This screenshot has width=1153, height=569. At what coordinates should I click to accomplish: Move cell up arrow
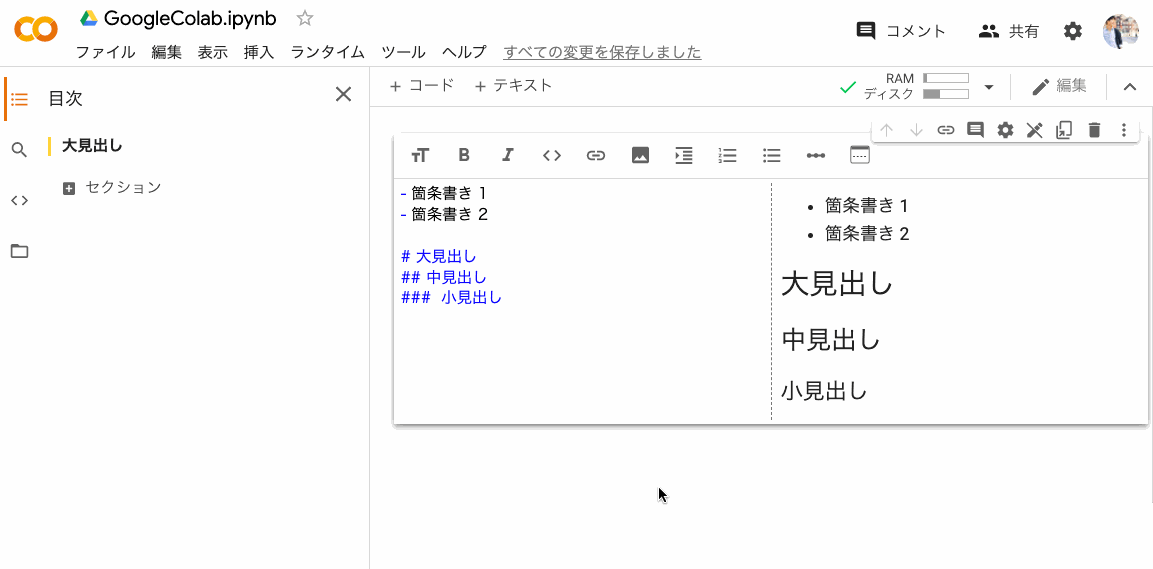887,130
